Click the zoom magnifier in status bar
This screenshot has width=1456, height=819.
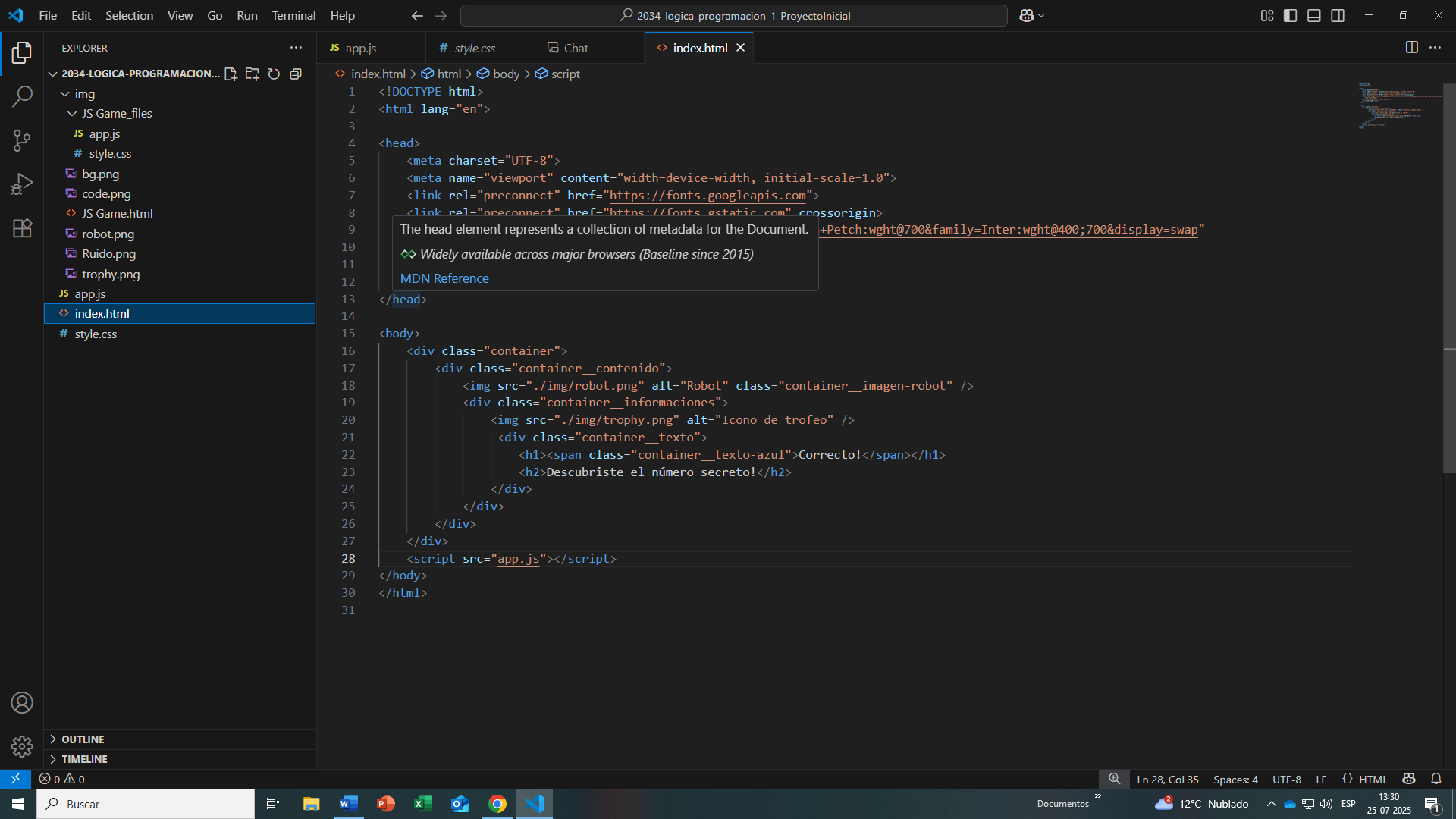pyautogui.click(x=1114, y=779)
